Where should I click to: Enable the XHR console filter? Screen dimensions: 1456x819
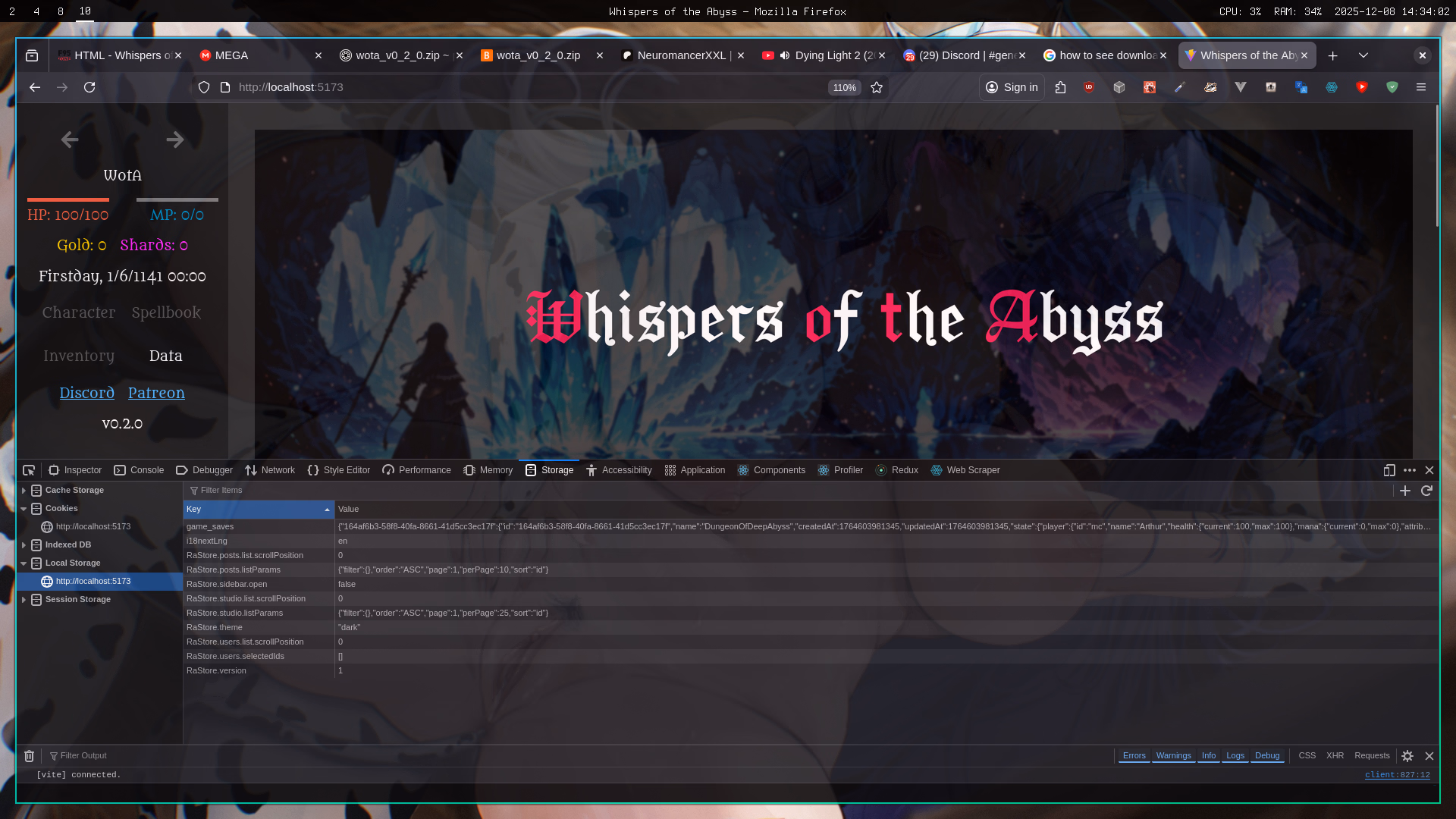pyautogui.click(x=1335, y=755)
